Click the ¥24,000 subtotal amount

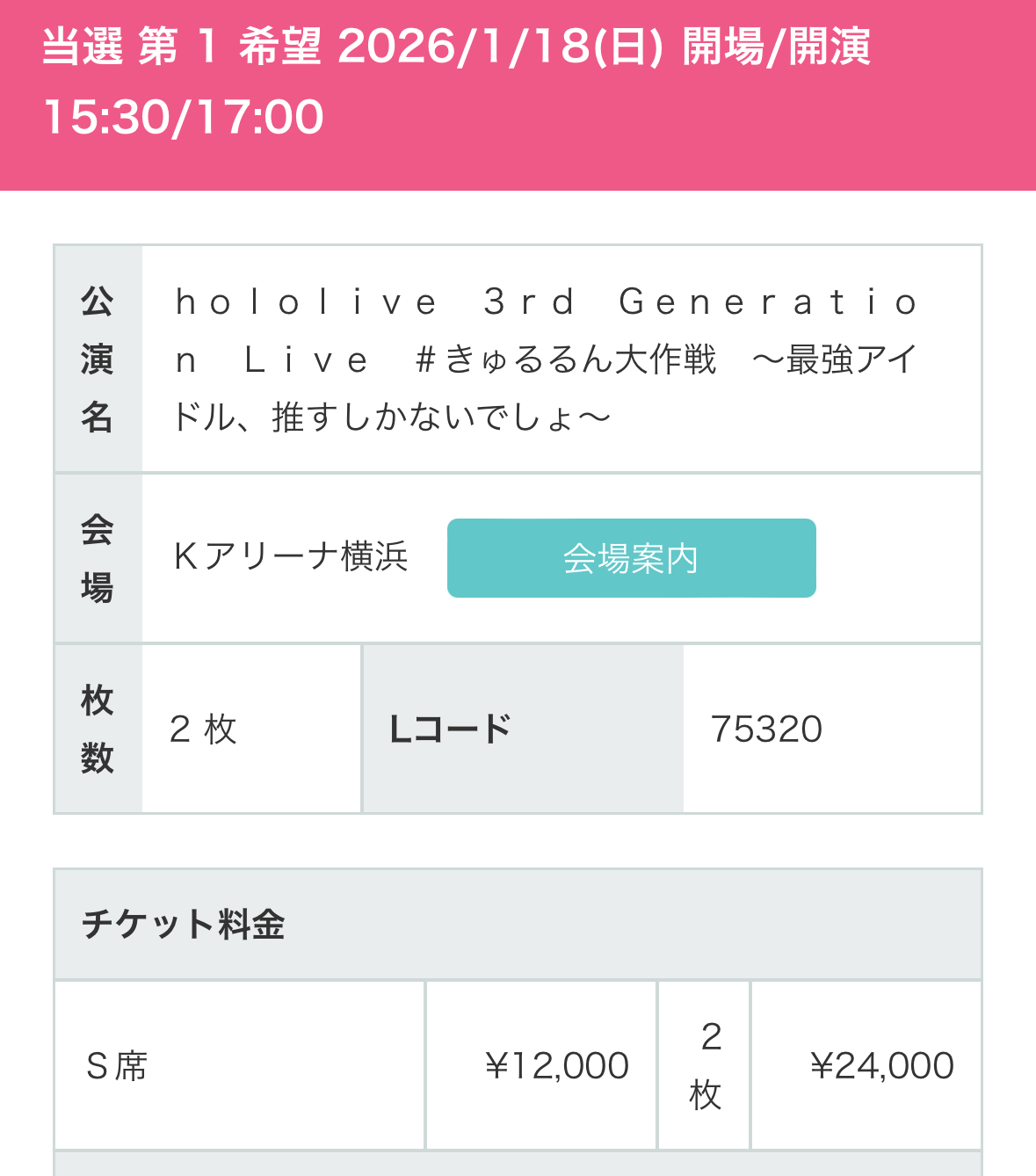pyautogui.click(x=881, y=1066)
